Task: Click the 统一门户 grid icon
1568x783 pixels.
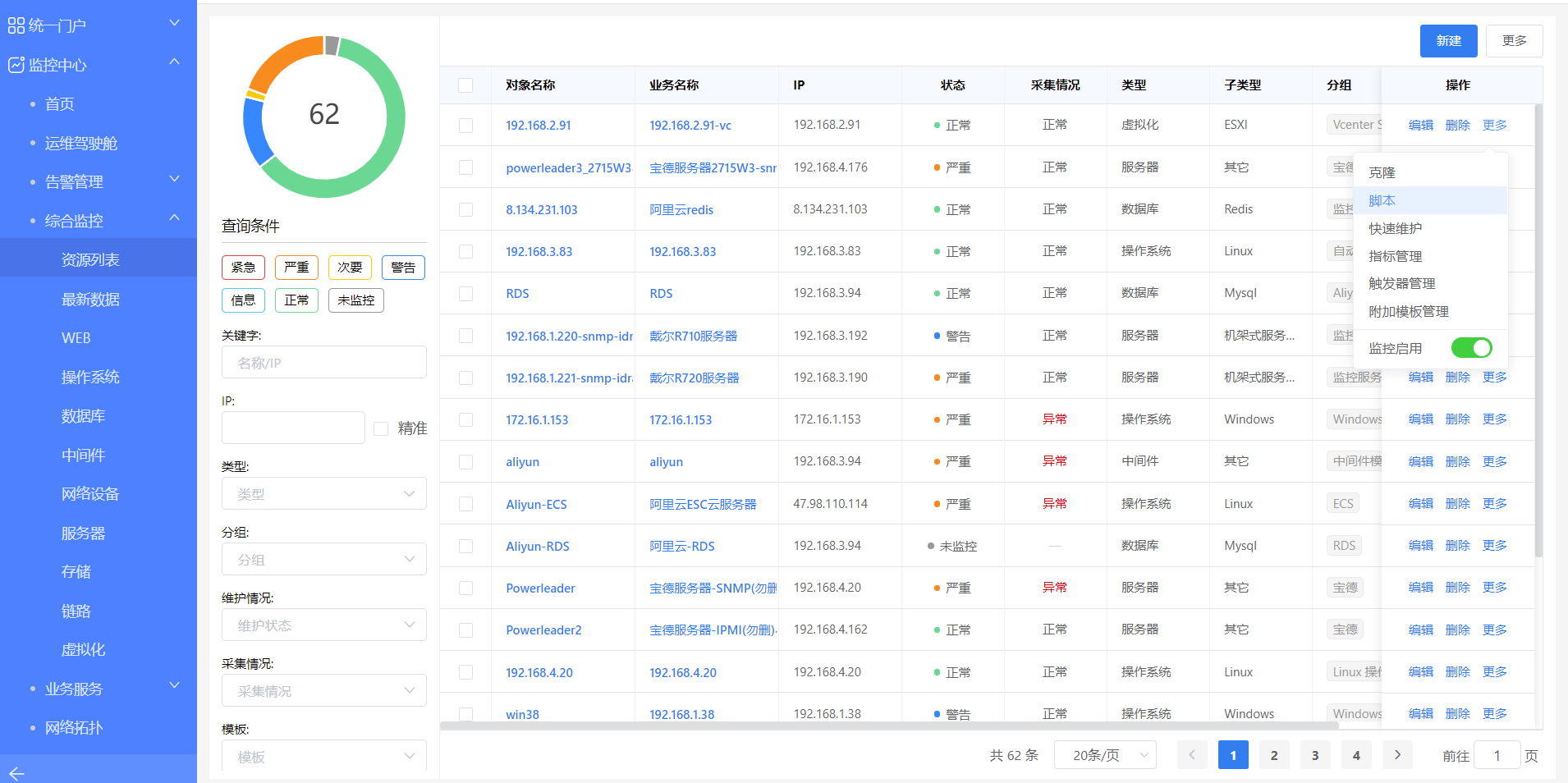Action: pyautogui.click(x=16, y=26)
